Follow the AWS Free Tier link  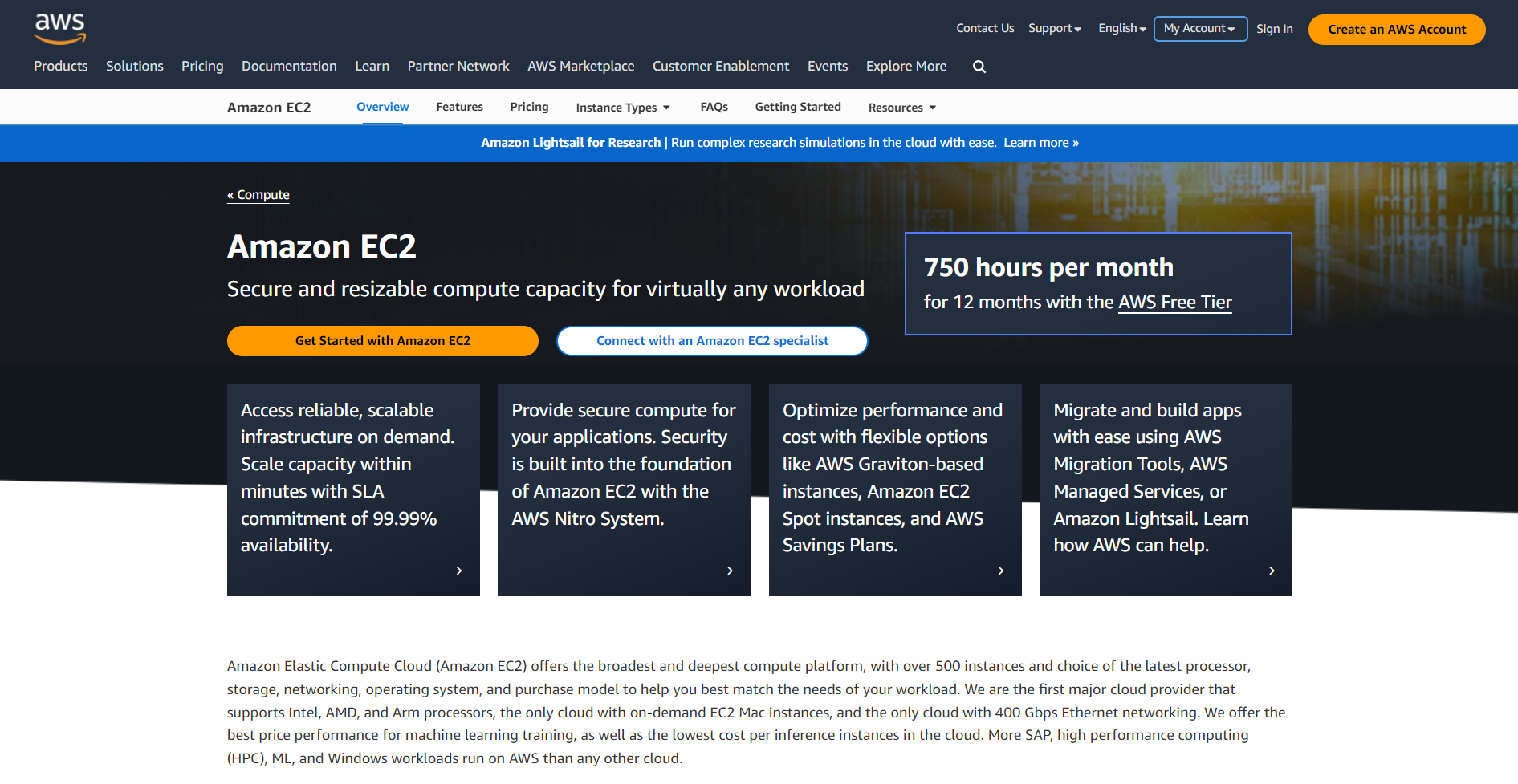pyautogui.click(x=1174, y=303)
